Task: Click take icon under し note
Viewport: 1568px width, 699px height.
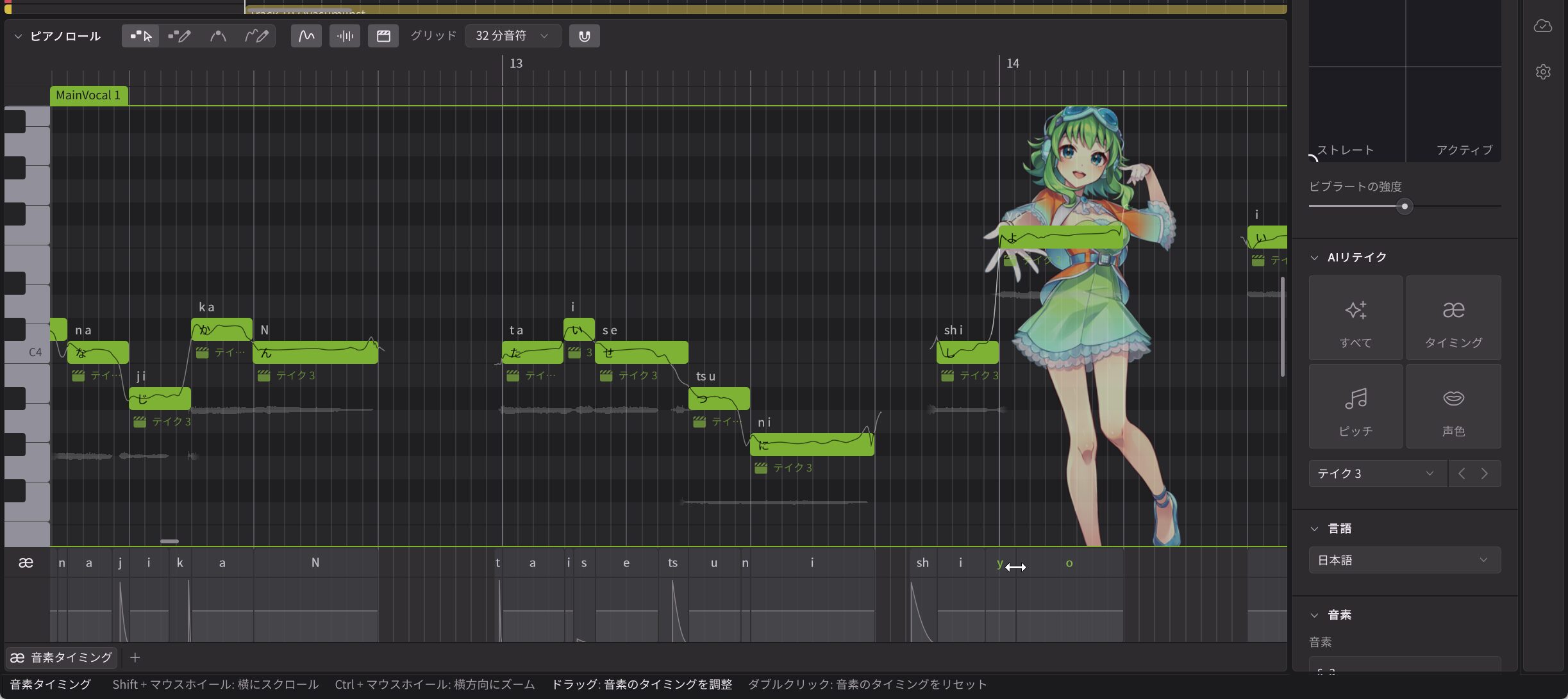Action: pos(947,375)
